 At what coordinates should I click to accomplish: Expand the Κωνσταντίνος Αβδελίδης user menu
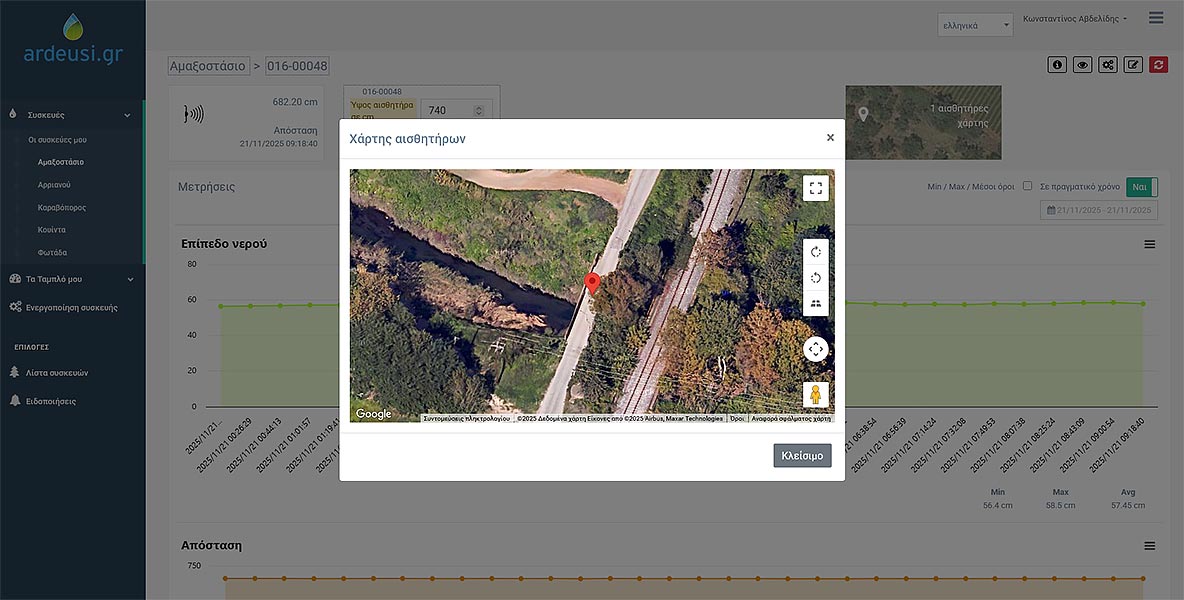(1076, 19)
